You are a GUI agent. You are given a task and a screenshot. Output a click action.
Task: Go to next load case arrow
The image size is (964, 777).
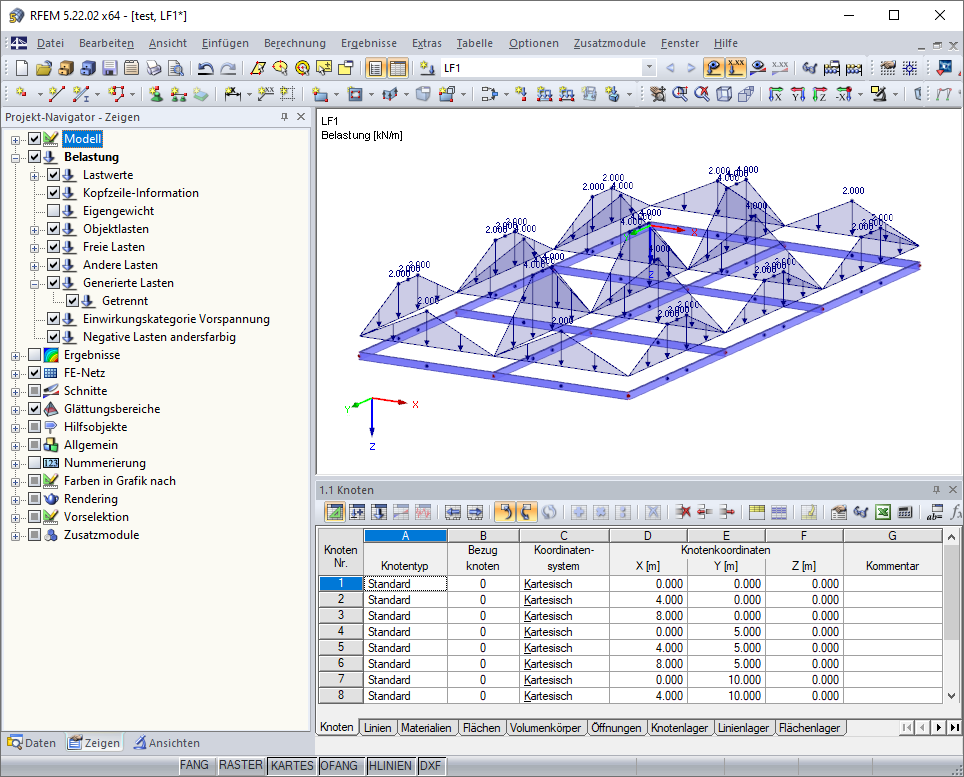[x=691, y=68]
